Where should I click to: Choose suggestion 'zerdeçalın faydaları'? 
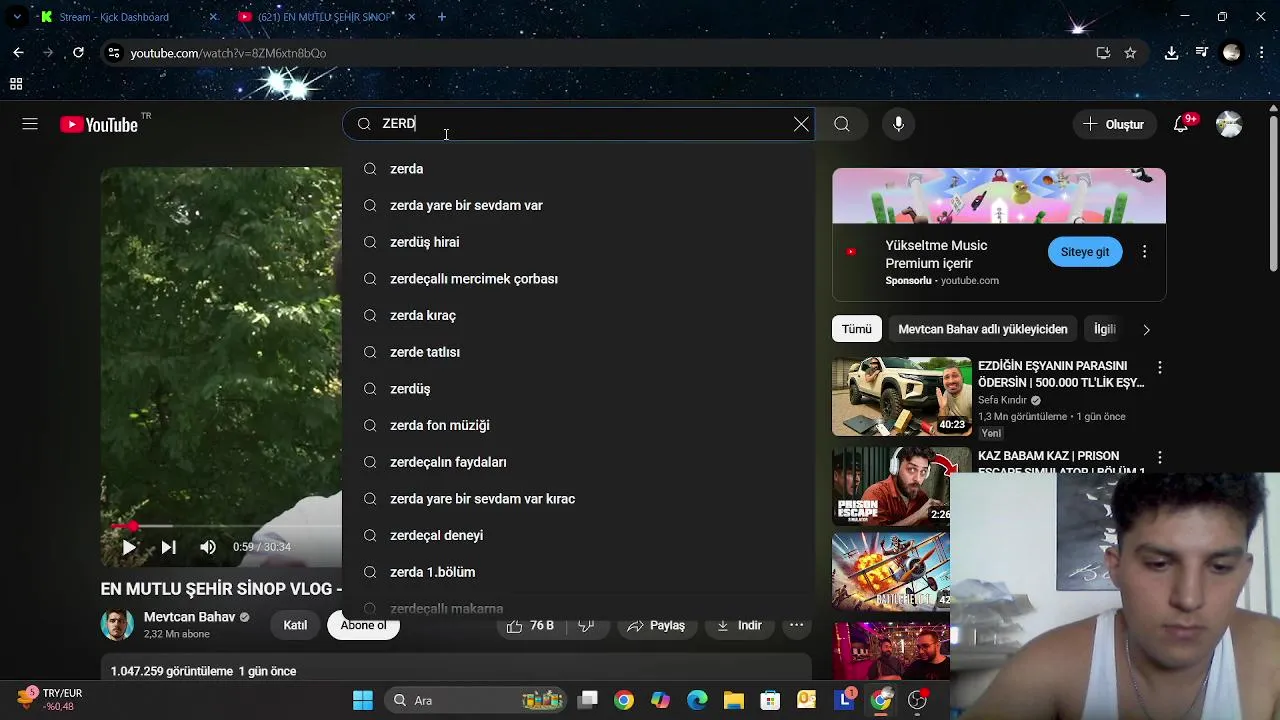(x=578, y=462)
